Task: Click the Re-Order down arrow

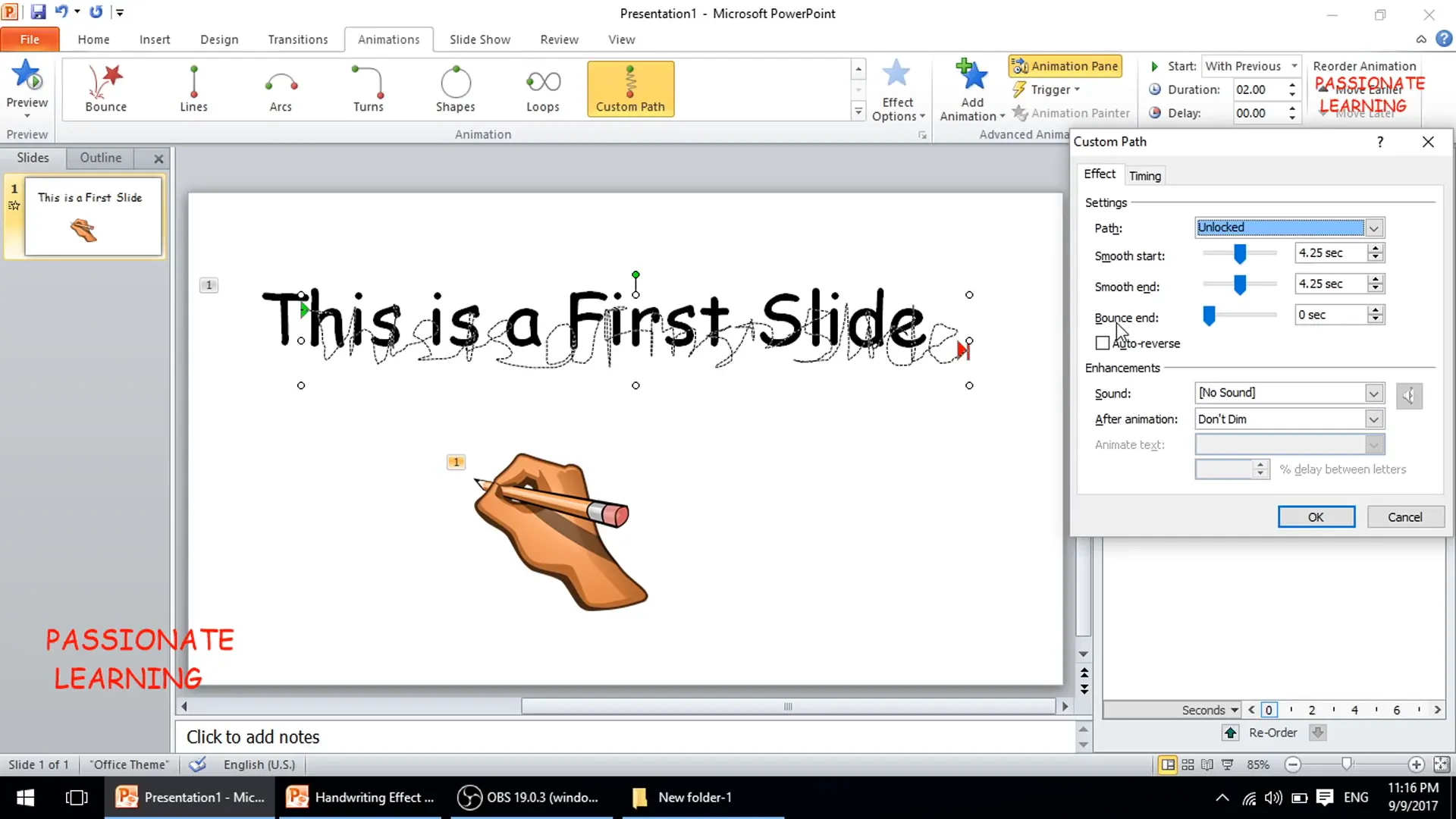Action: click(1318, 733)
